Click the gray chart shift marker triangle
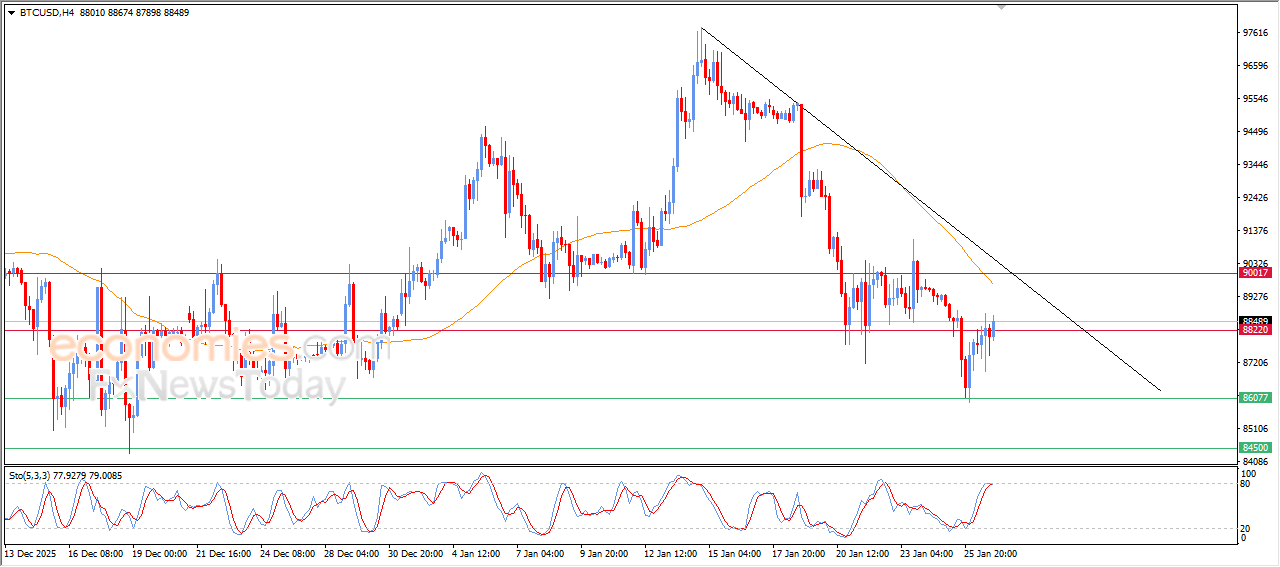This screenshot has width=1280, height=567. [x=1001, y=7]
